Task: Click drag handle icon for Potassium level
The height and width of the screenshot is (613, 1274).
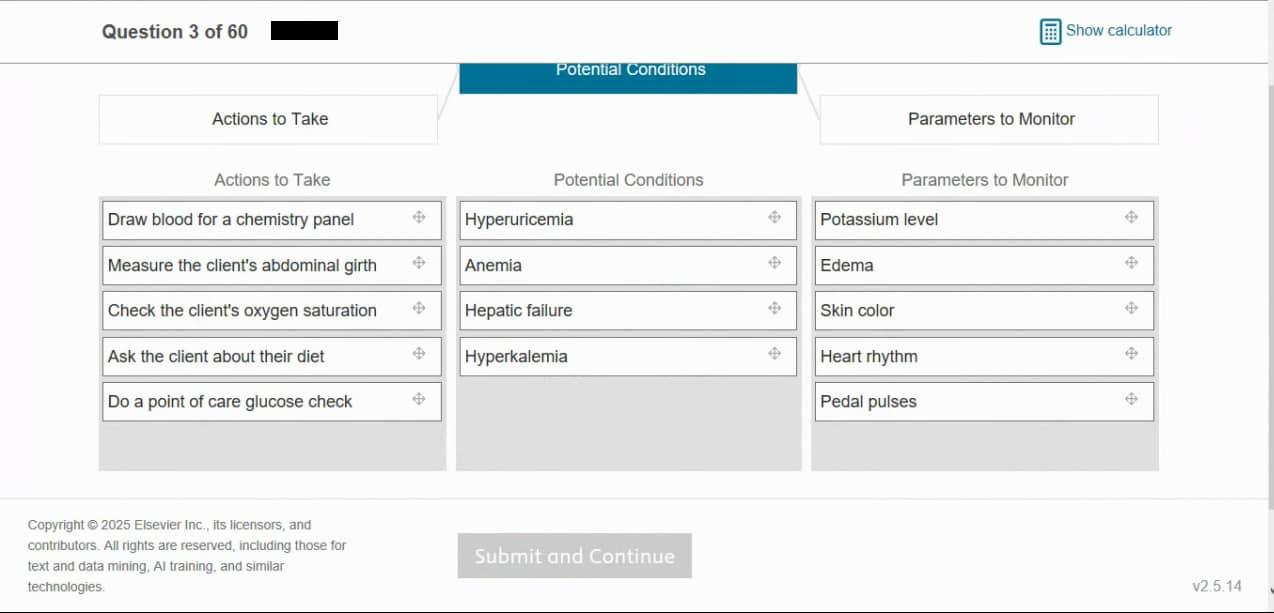Action: click(x=1131, y=217)
